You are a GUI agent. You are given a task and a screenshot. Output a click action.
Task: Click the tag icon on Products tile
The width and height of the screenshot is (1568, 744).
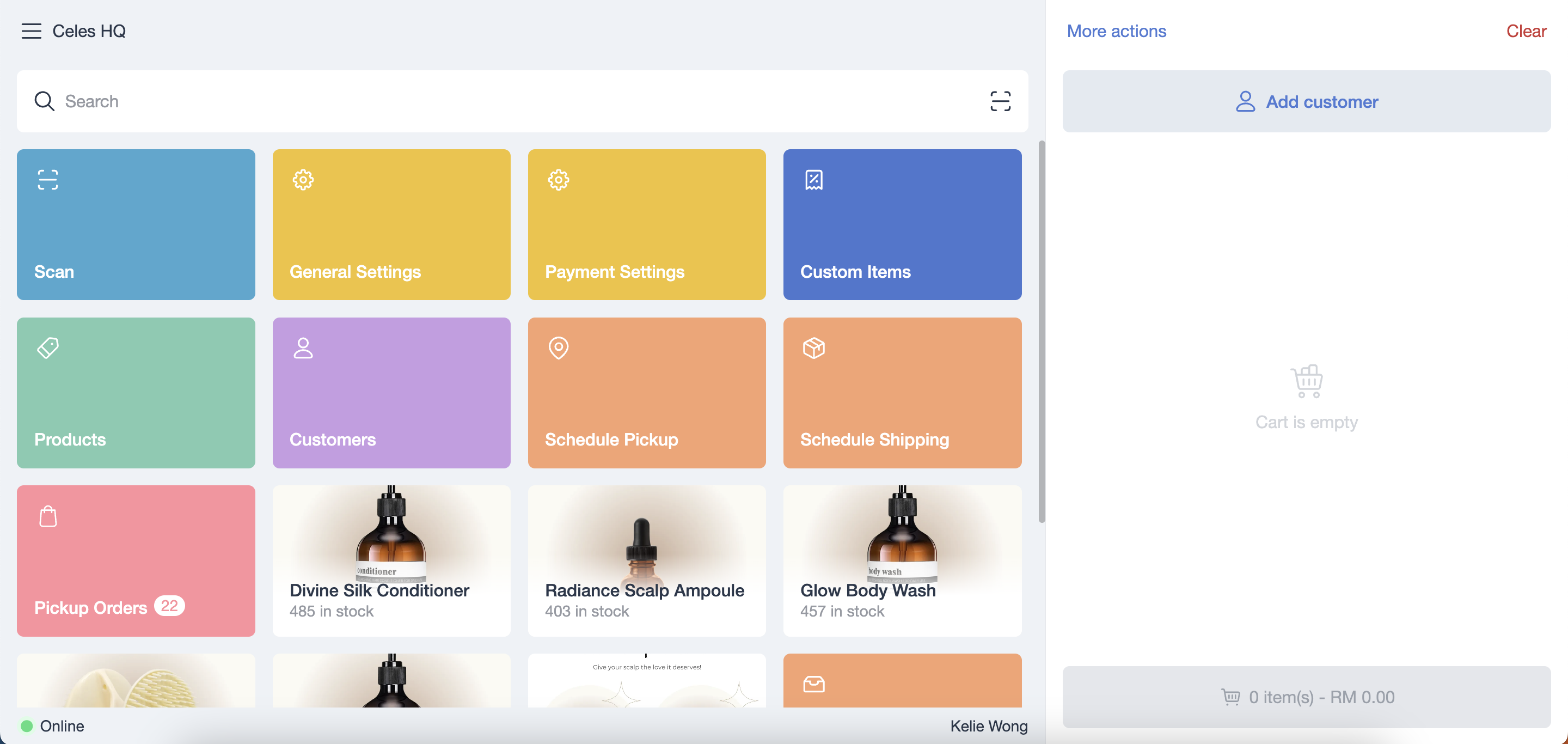click(47, 347)
